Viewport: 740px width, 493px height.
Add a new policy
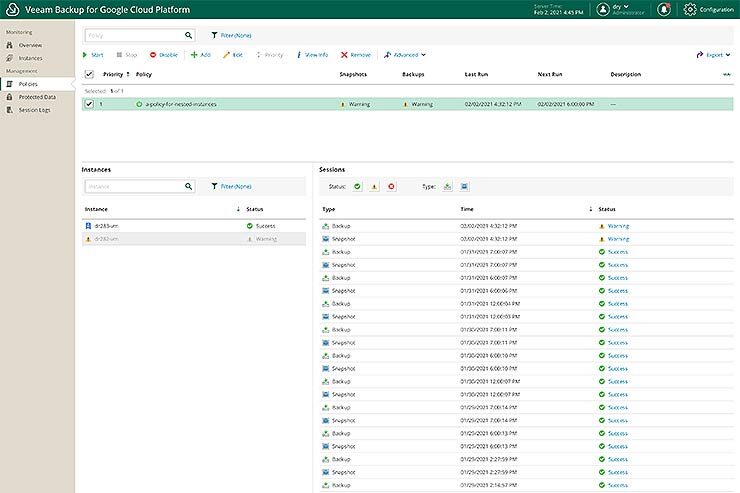200,55
